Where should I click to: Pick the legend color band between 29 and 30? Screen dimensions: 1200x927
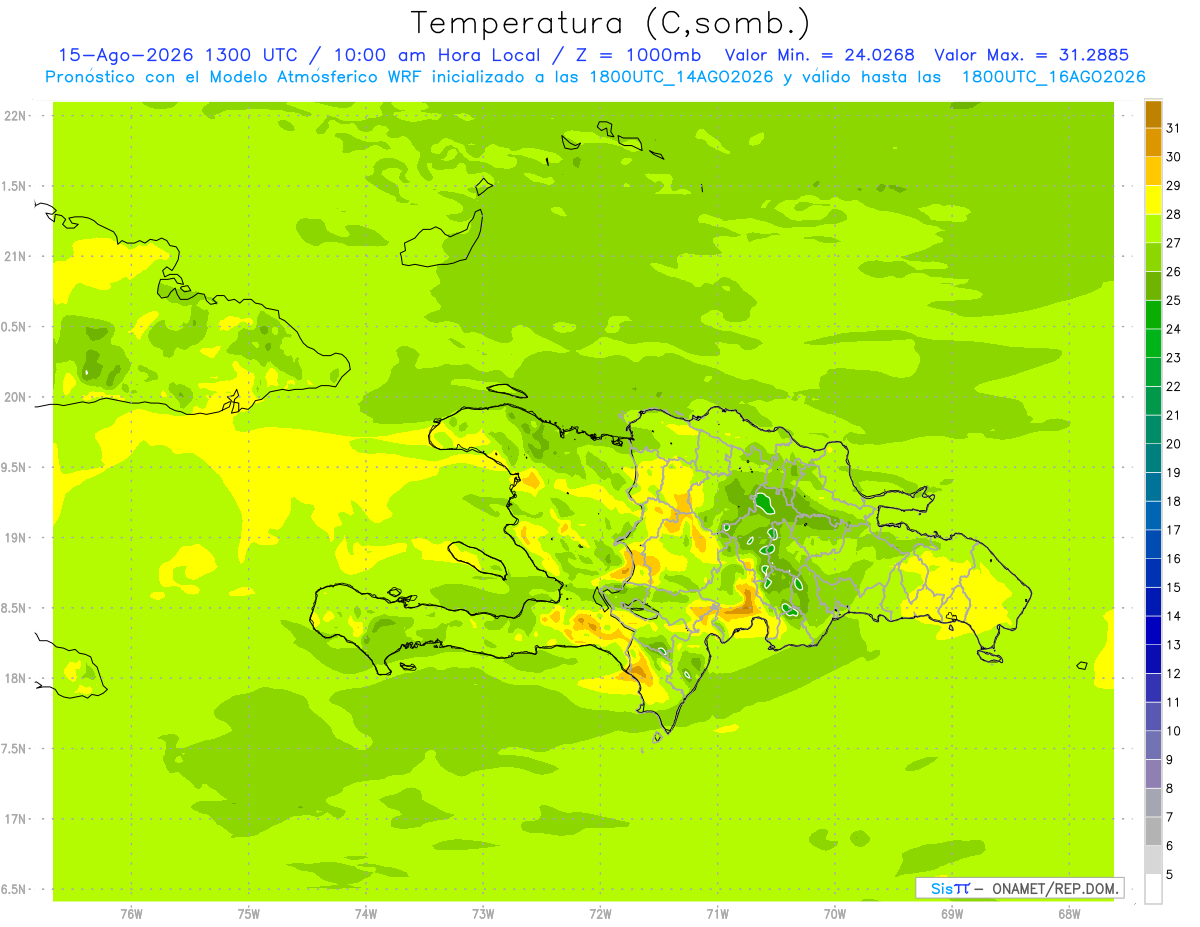tap(1153, 171)
